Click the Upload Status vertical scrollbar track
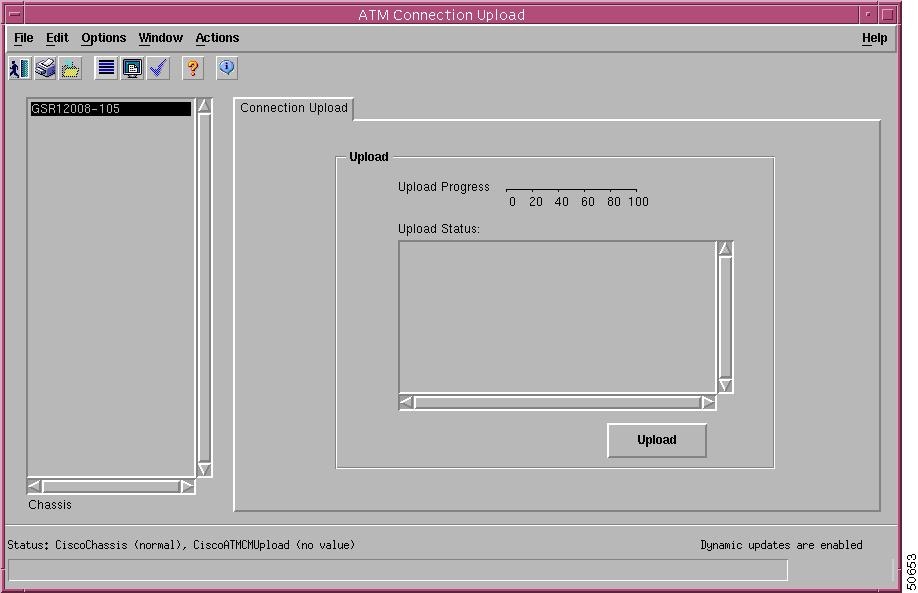Viewport: 918px width, 593px height. 725,317
